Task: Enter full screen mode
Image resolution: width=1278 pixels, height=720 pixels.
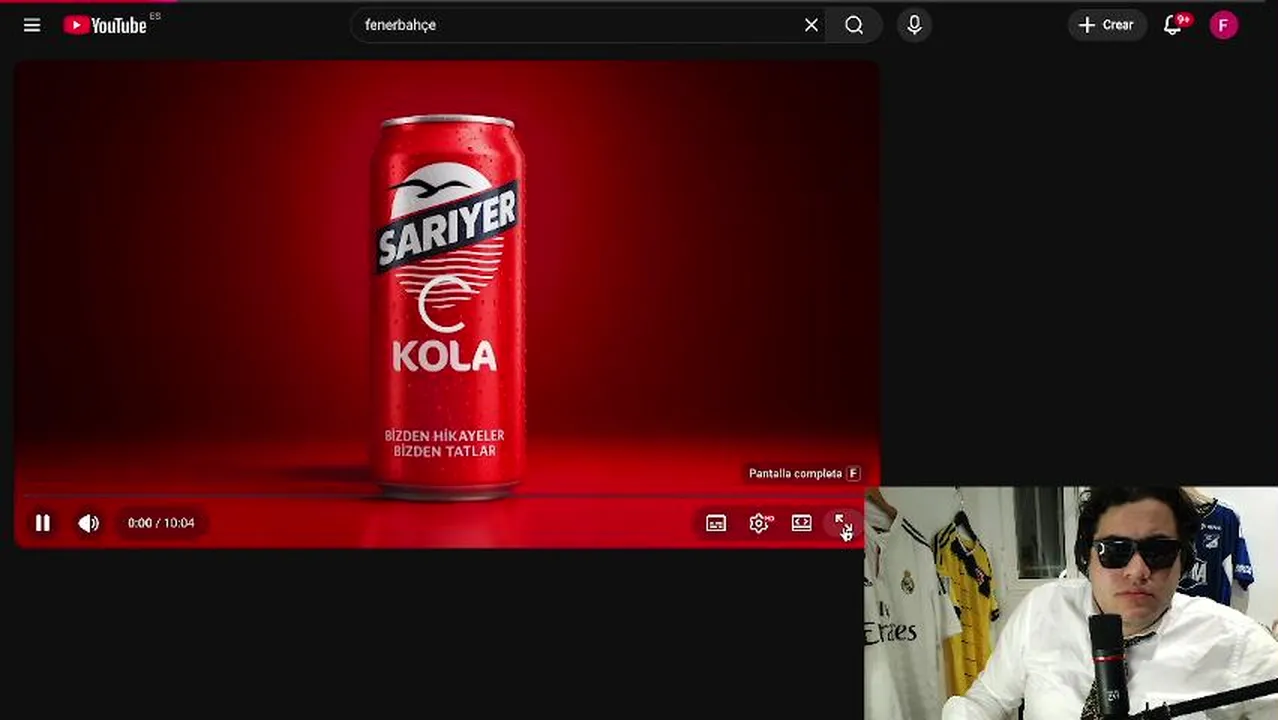Action: [x=843, y=523]
